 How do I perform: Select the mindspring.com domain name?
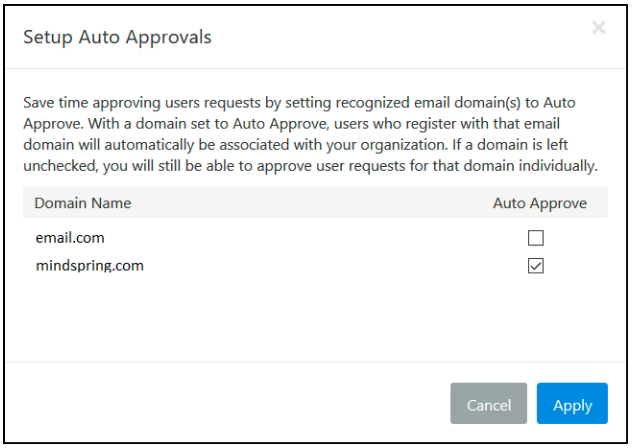[89, 266]
